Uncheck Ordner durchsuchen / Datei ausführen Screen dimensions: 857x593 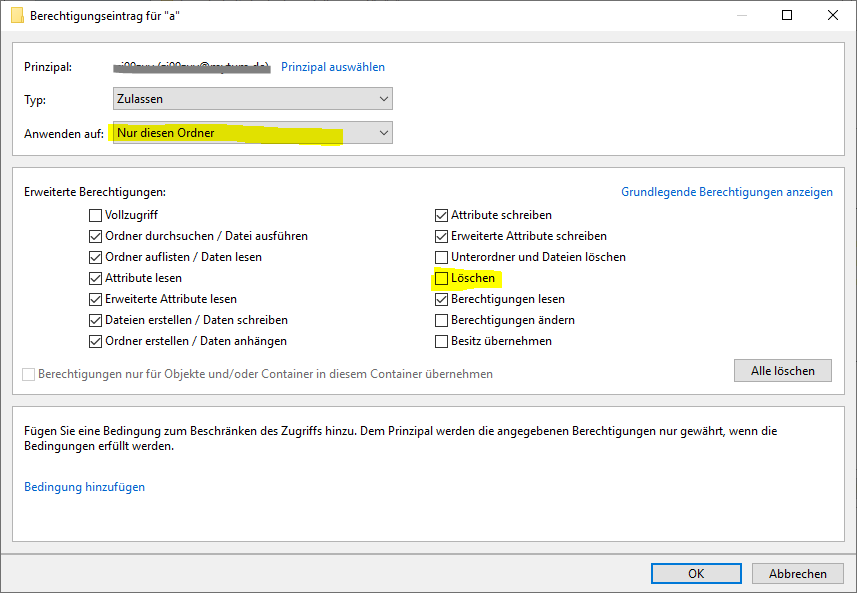tap(96, 236)
